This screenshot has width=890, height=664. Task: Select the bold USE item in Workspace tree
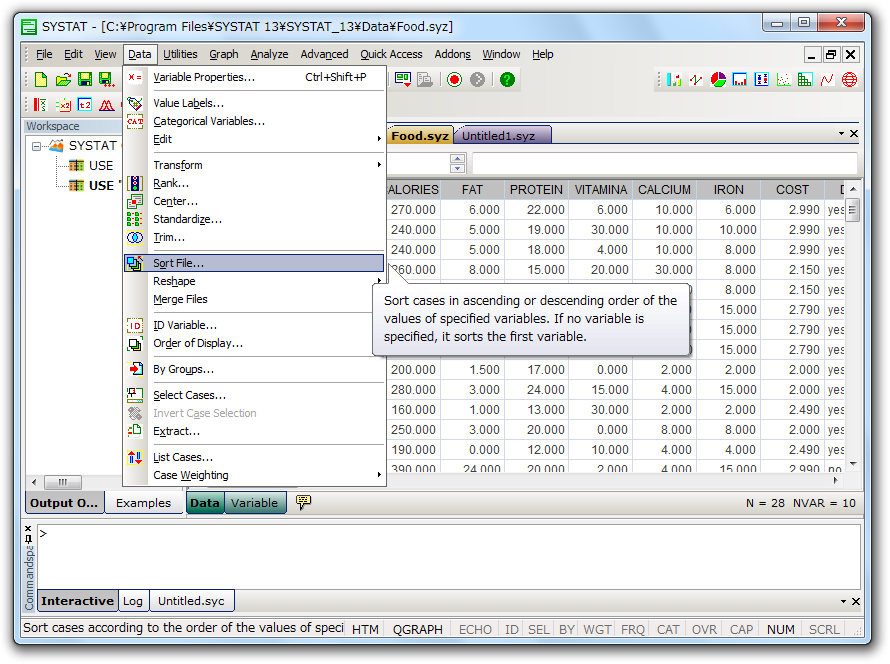pos(95,186)
